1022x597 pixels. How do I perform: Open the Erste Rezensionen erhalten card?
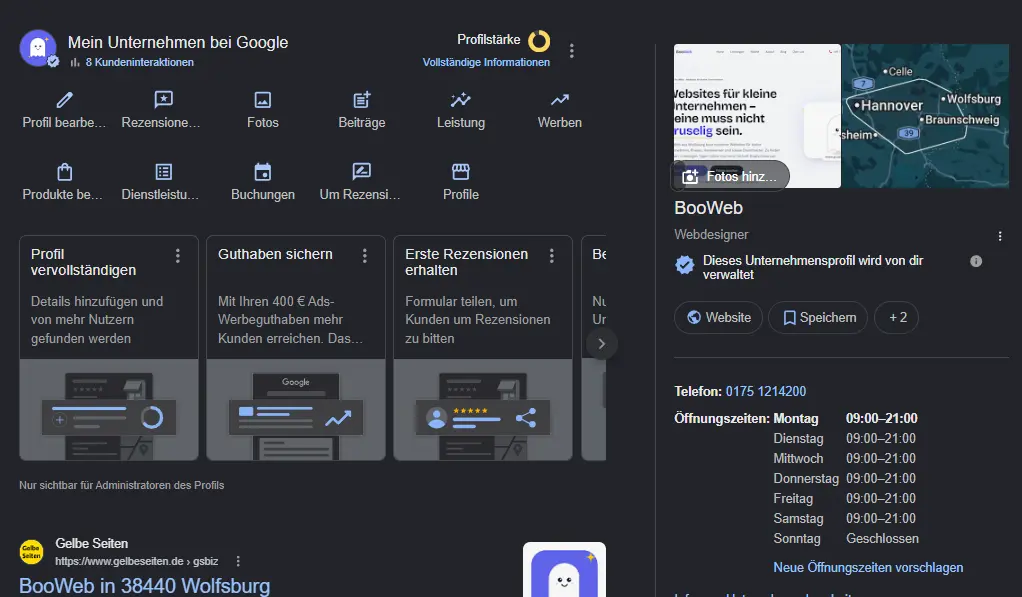(x=483, y=348)
